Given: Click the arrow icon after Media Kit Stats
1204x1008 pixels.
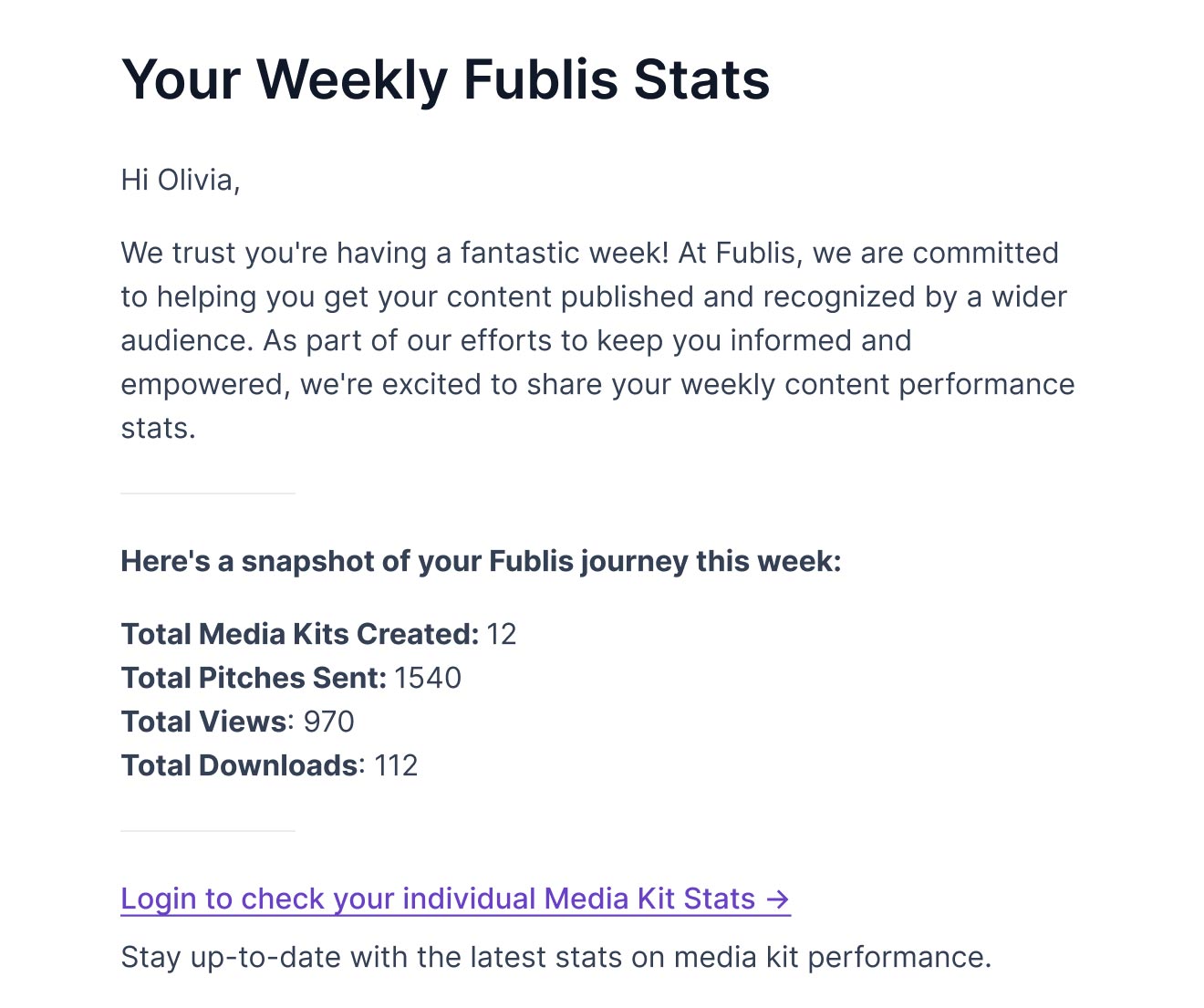Looking at the screenshot, I should coord(778,899).
